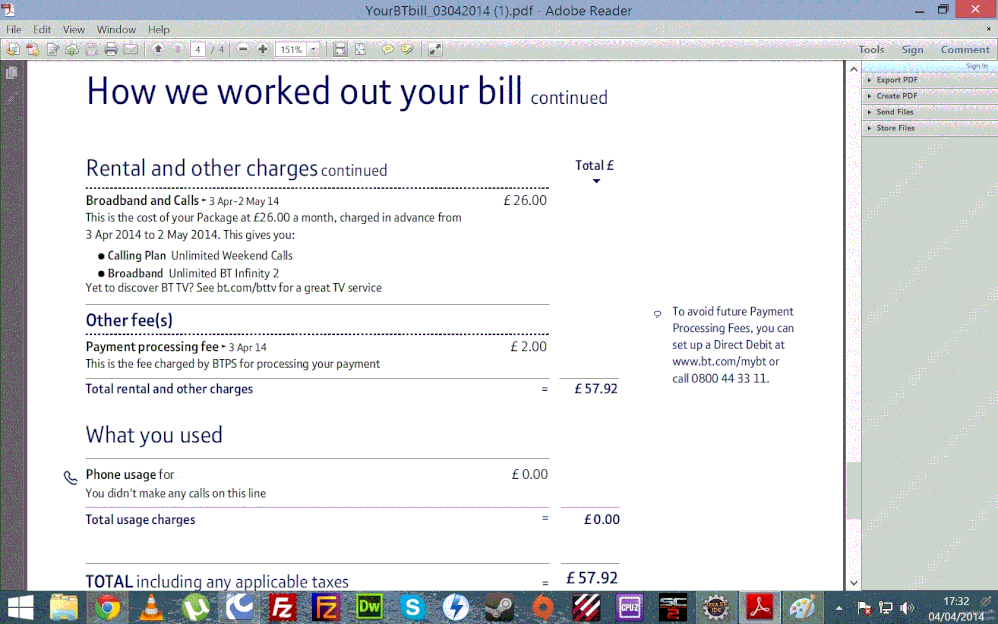Open Steam from taskbar
998x624 pixels.
pos(500,607)
